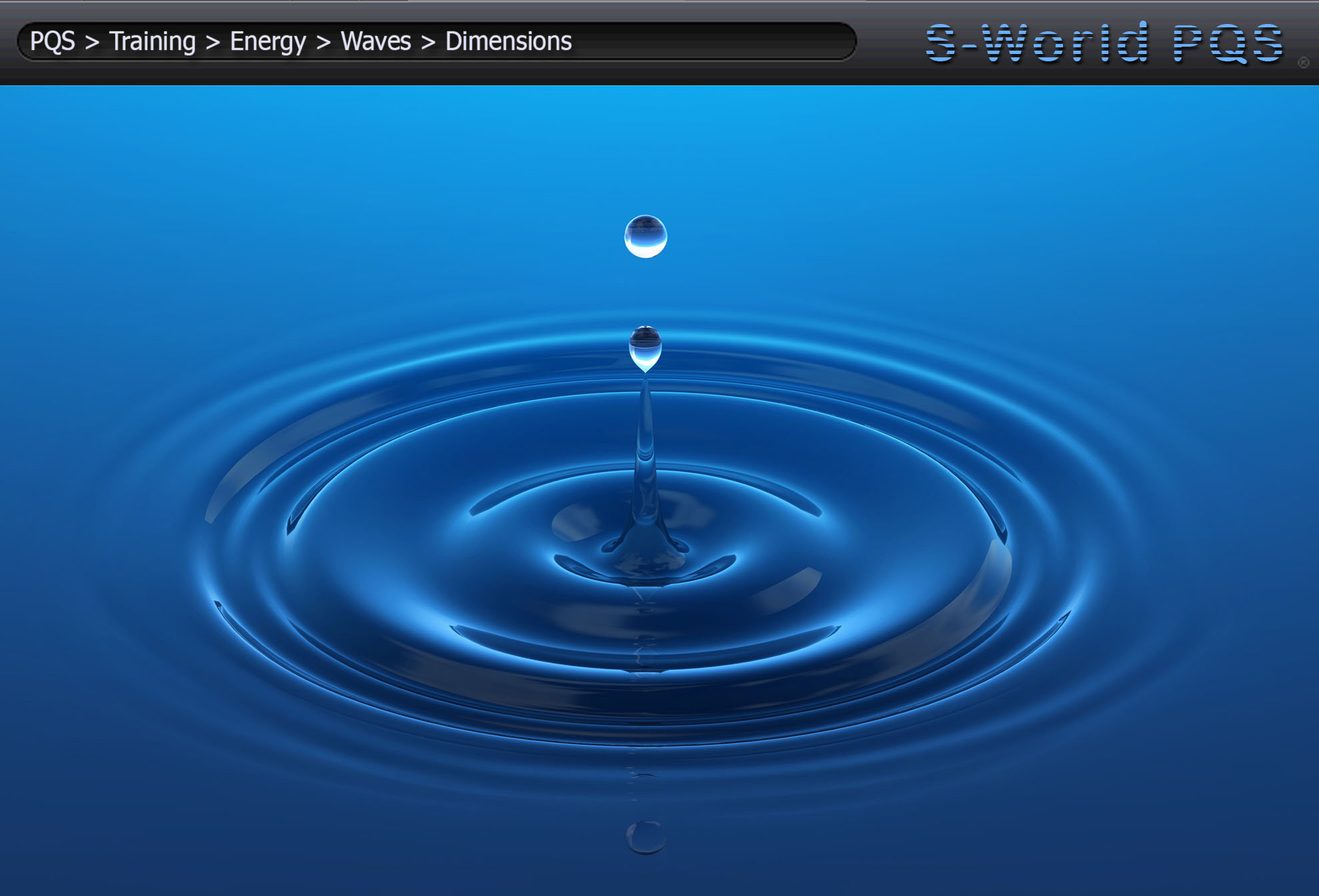Open the PQS breadcrumb link
This screenshot has width=1319, height=896.
53,41
